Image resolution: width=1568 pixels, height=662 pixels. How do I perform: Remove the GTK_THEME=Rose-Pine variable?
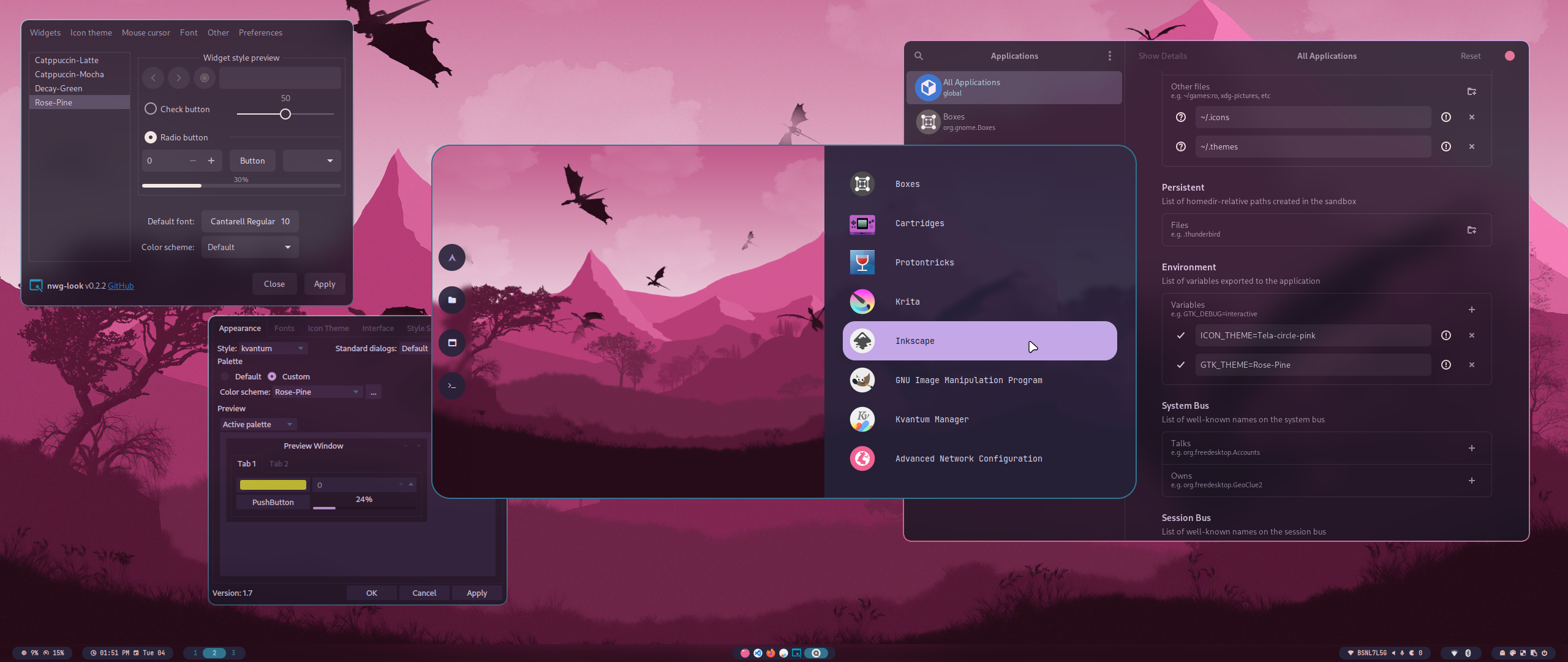point(1471,365)
